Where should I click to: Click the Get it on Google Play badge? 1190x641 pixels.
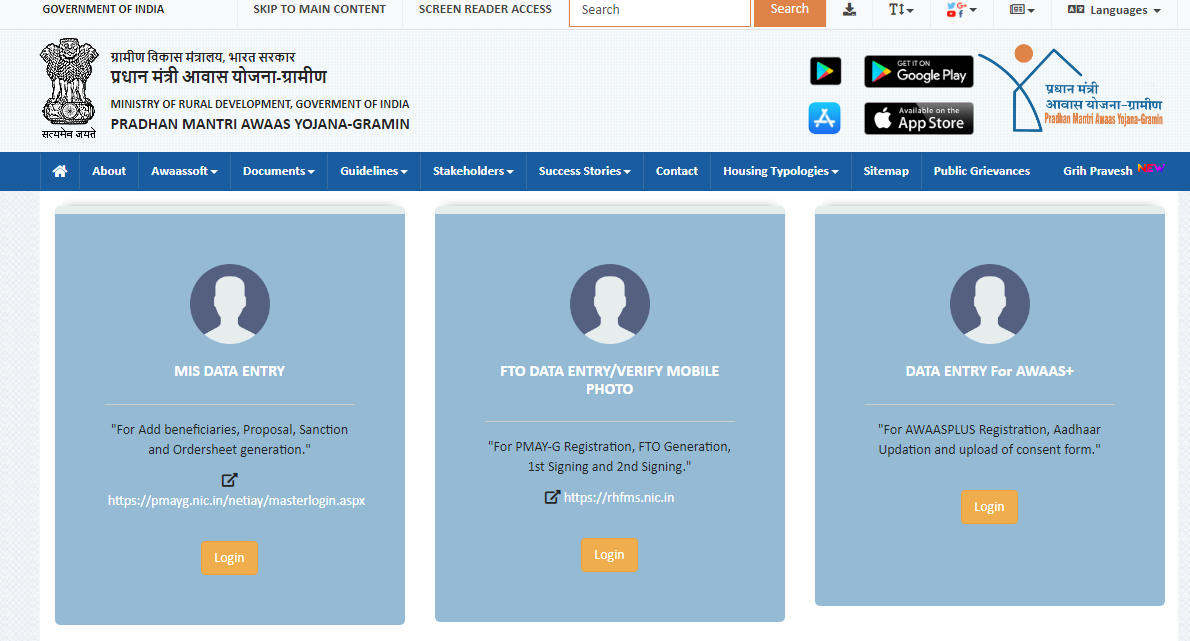[918, 71]
